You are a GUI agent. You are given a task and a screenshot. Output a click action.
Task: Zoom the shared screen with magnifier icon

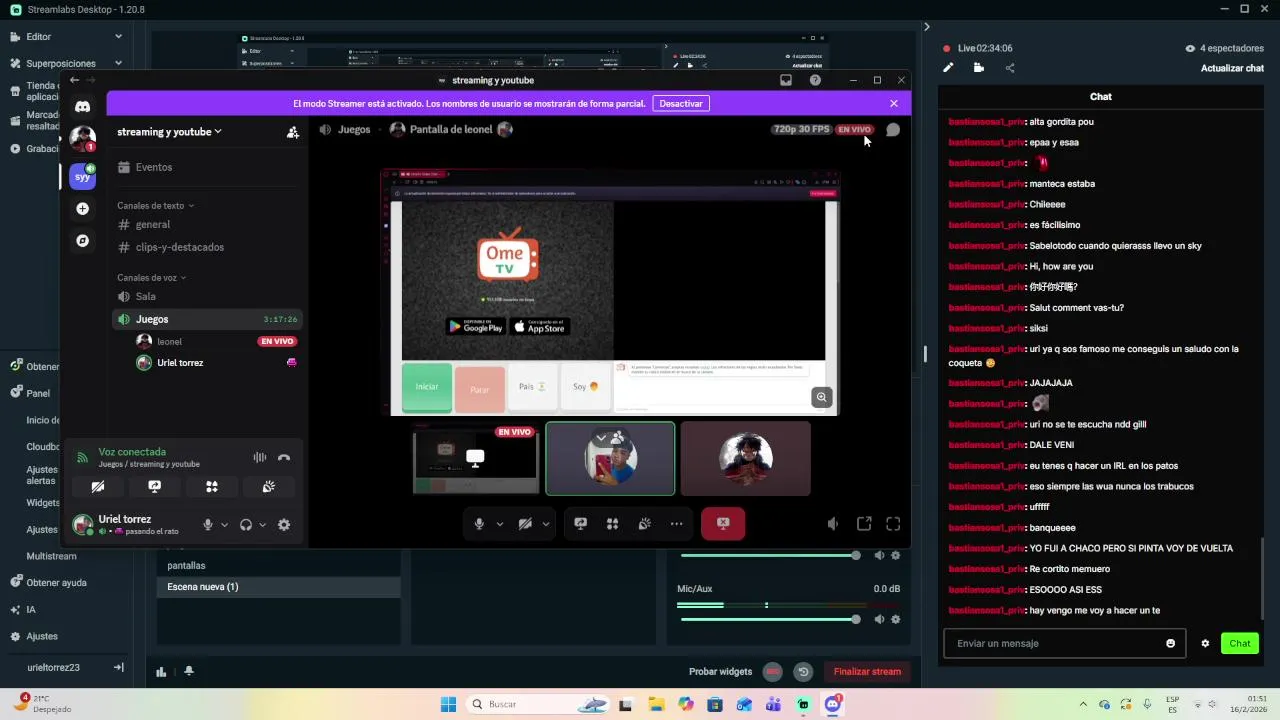tap(821, 397)
